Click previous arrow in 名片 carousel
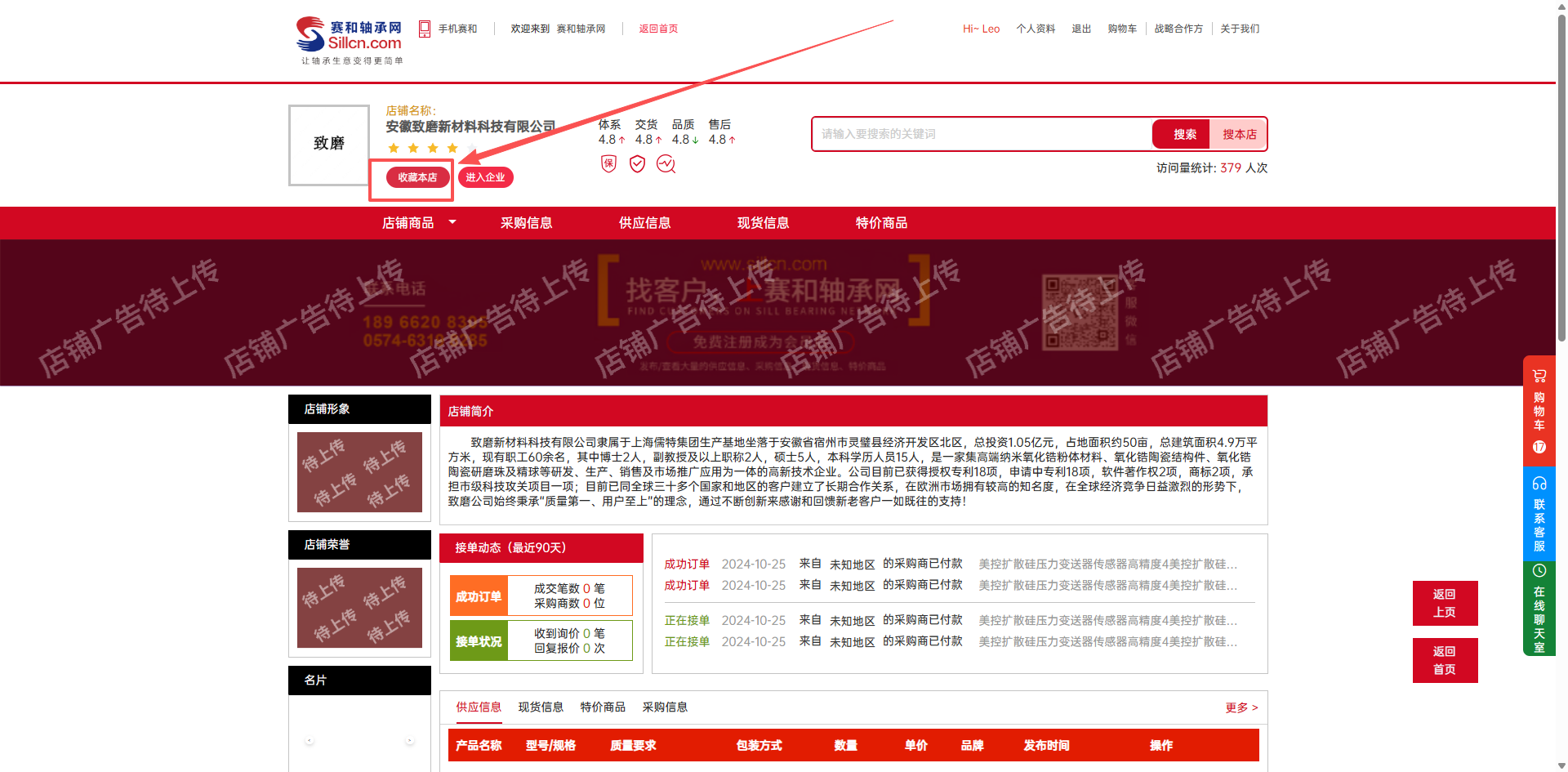This screenshot has width=1568, height=772. (x=310, y=740)
